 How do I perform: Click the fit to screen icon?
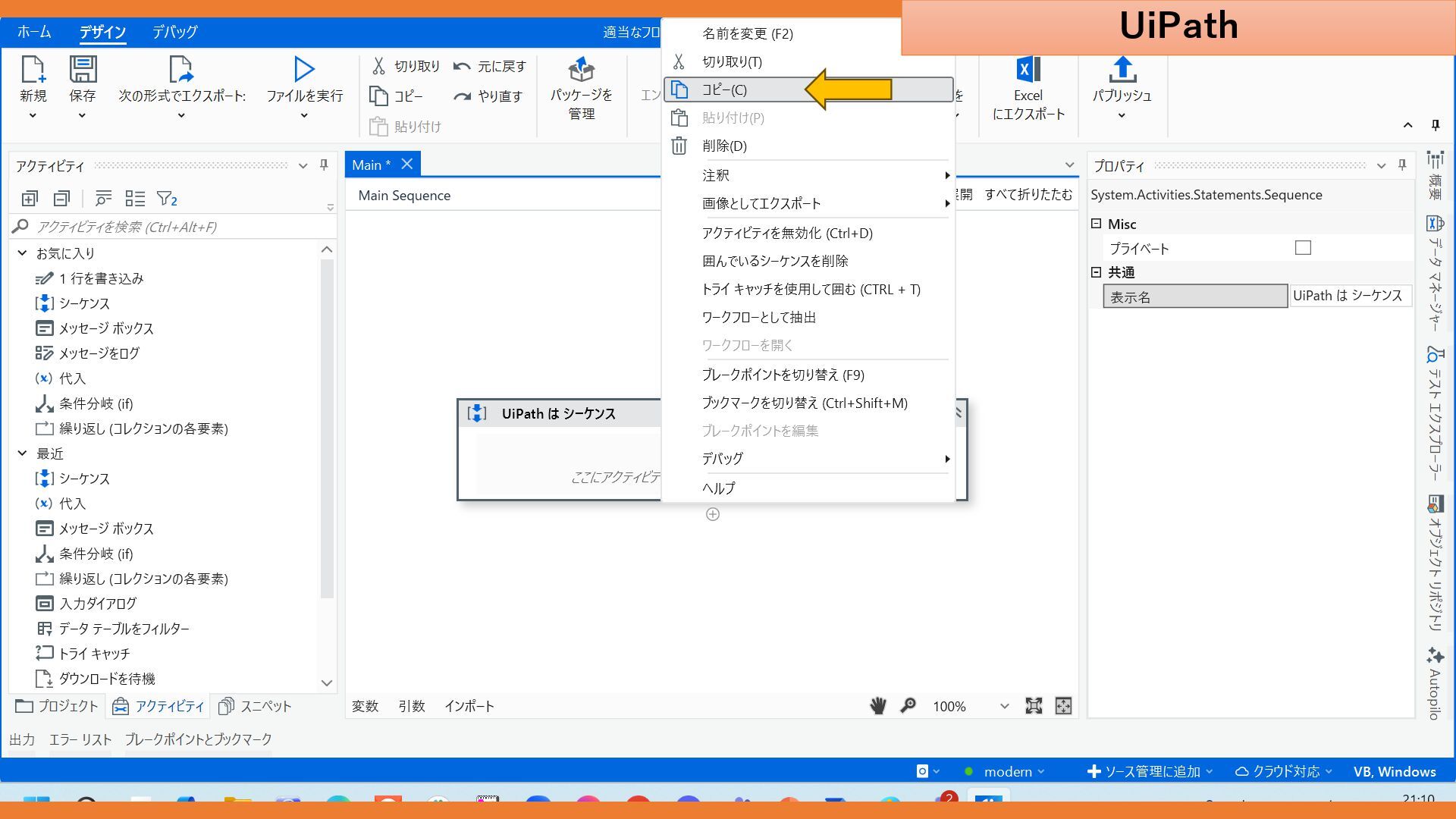coord(1033,706)
